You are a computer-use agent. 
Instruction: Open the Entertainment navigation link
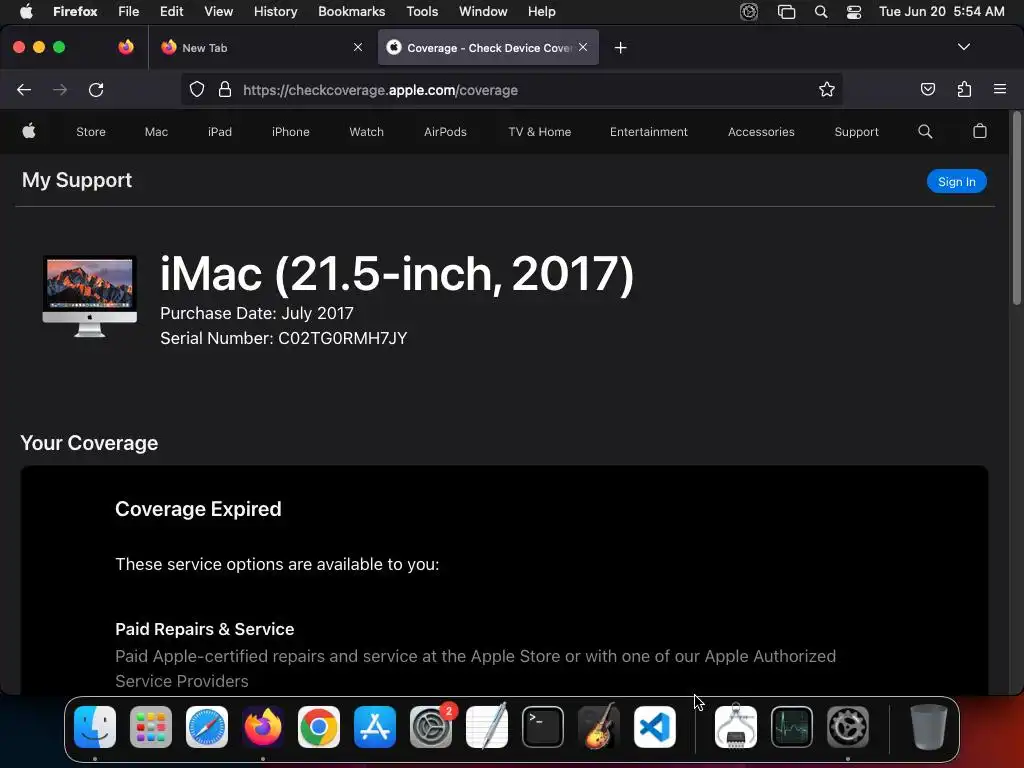click(x=648, y=132)
